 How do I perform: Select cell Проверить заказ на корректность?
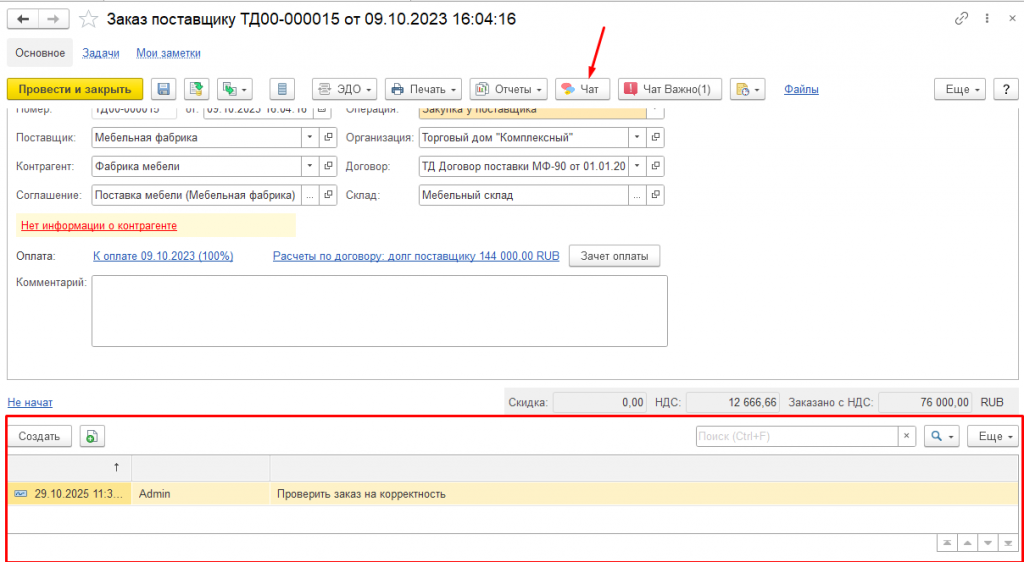click(644, 494)
